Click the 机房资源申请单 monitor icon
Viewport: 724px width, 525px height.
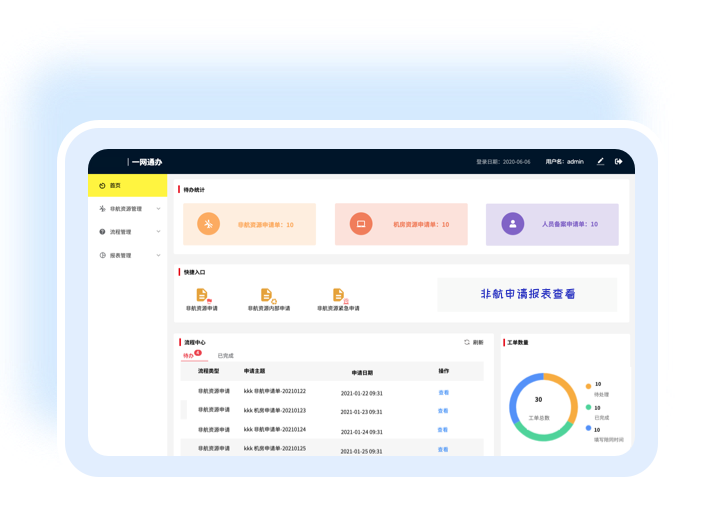click(x=360, y=224)
